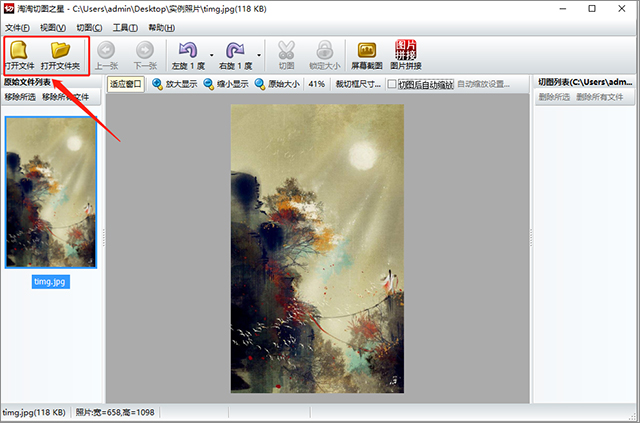Click Remove Selected (移除所选) in file list

(20, 97)
